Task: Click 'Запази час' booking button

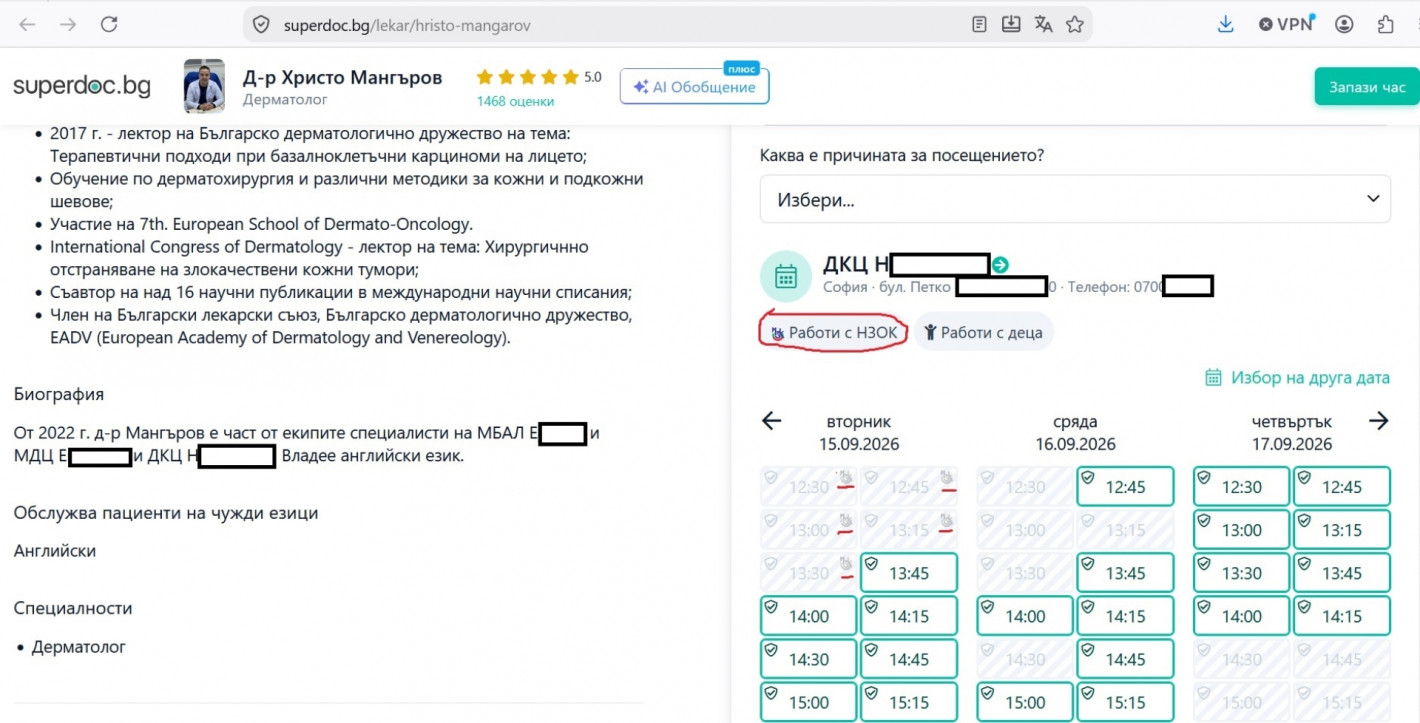Action: click(x=1366, y=87)
